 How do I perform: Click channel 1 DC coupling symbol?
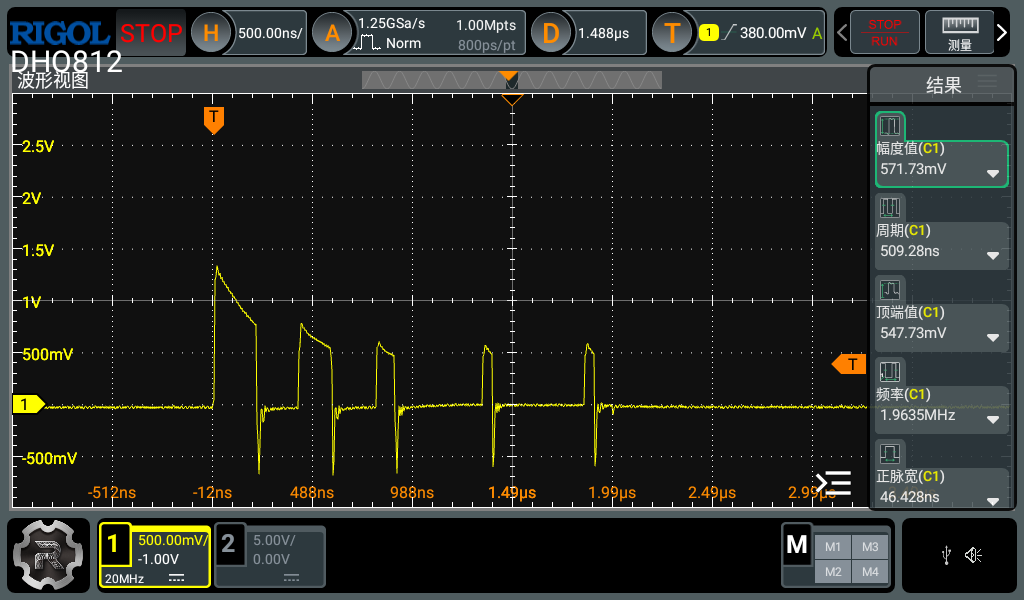176,578
